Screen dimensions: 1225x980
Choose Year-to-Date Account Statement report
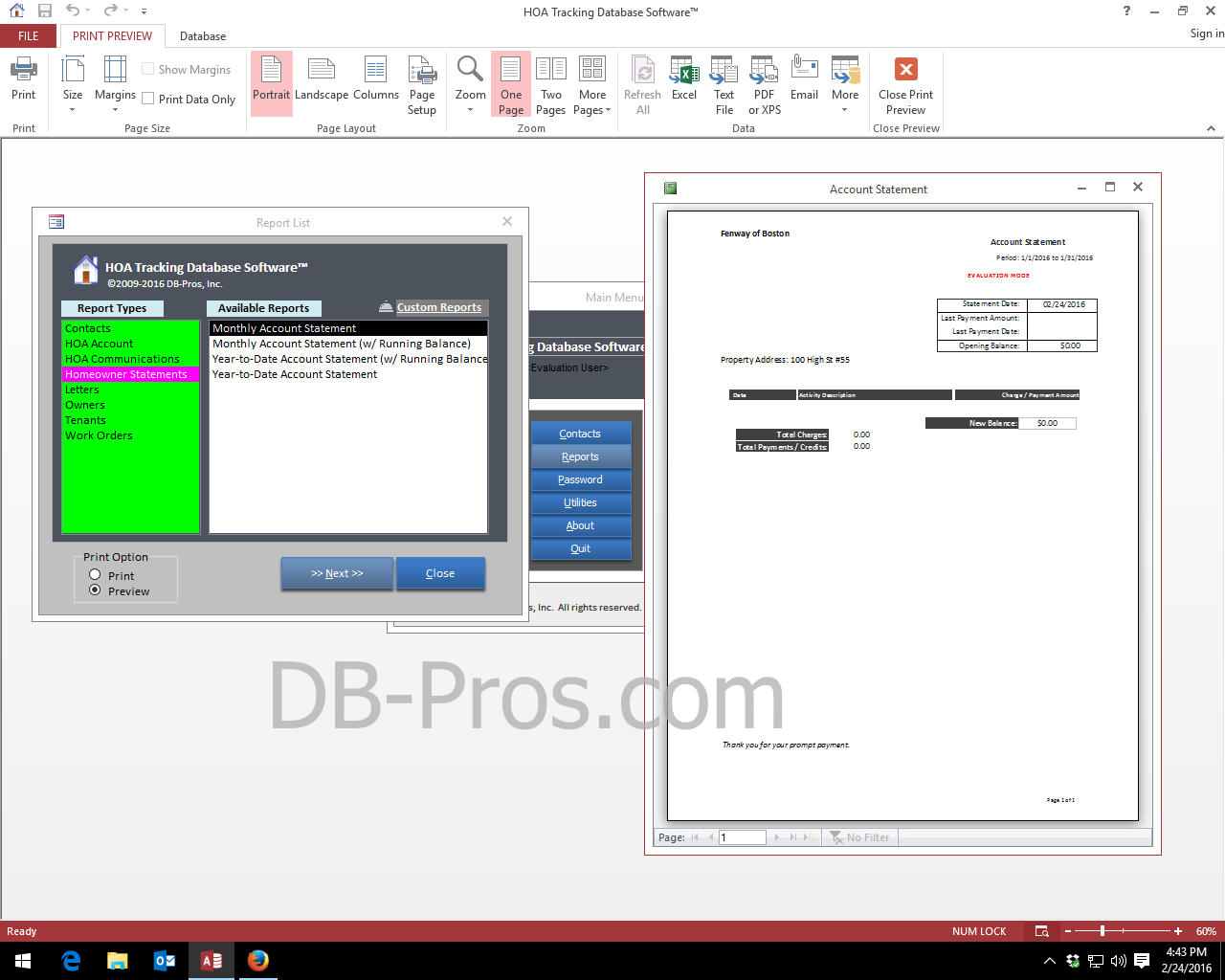point(348,374)
